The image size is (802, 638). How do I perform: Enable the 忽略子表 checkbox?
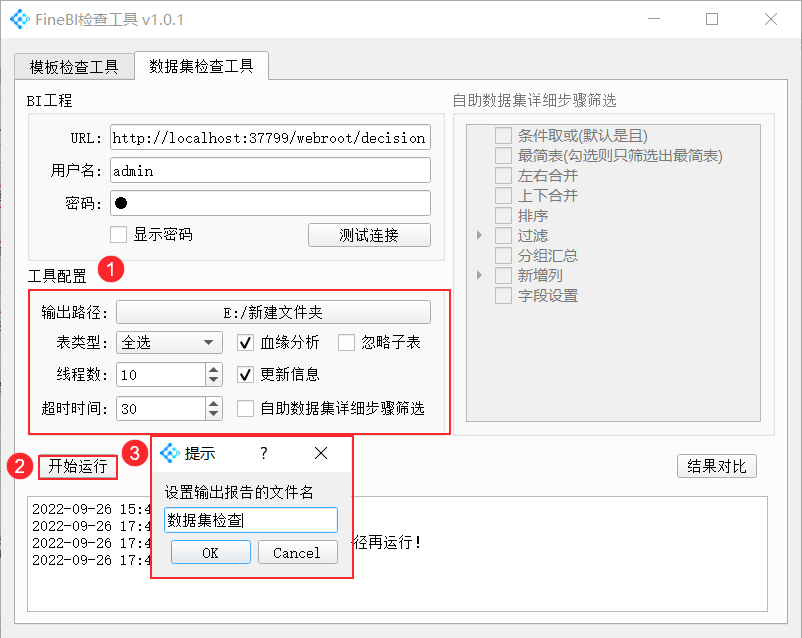[346, 342]
